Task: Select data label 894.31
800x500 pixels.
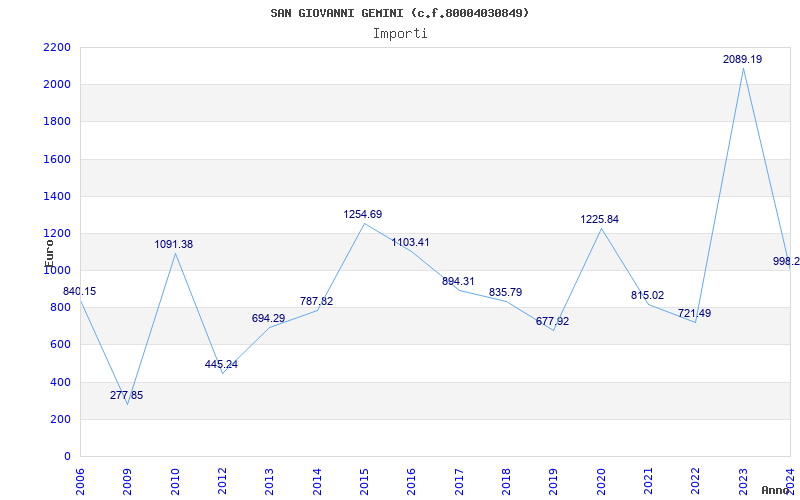Action: pos(458,281)
